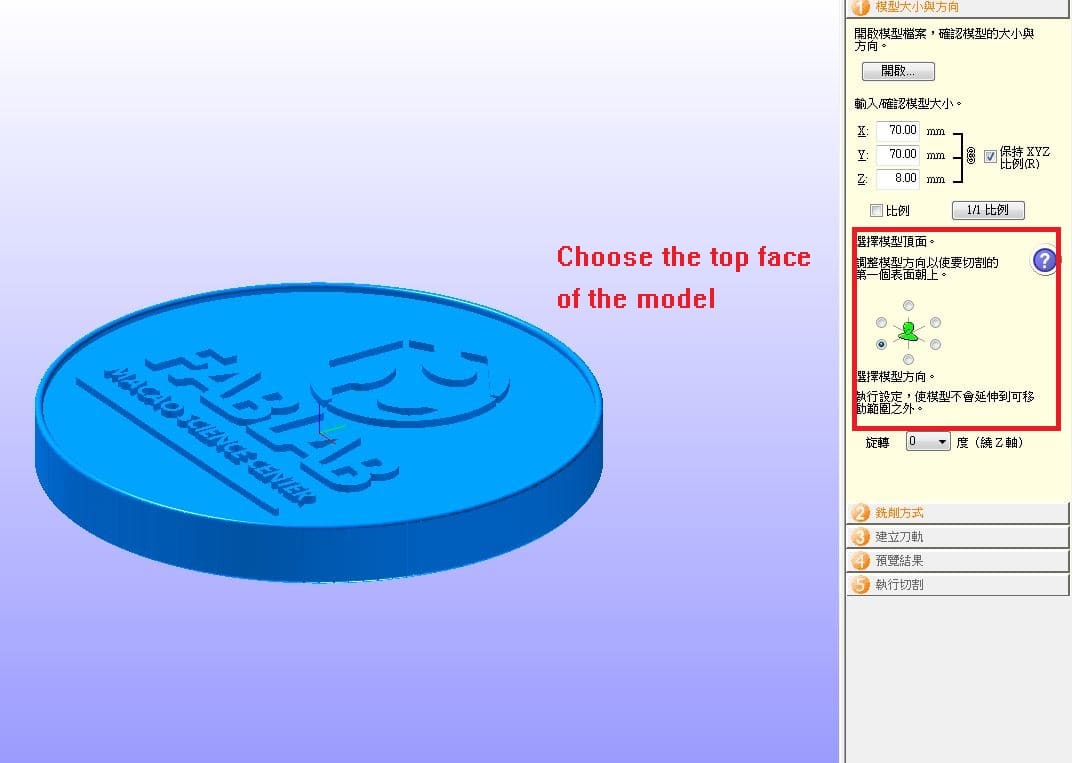Image resolution: width=1072 pixels, height=763 pixels.
Task: Open step 3 建立刀軌 tab
Action: click(x=957, y=537)
